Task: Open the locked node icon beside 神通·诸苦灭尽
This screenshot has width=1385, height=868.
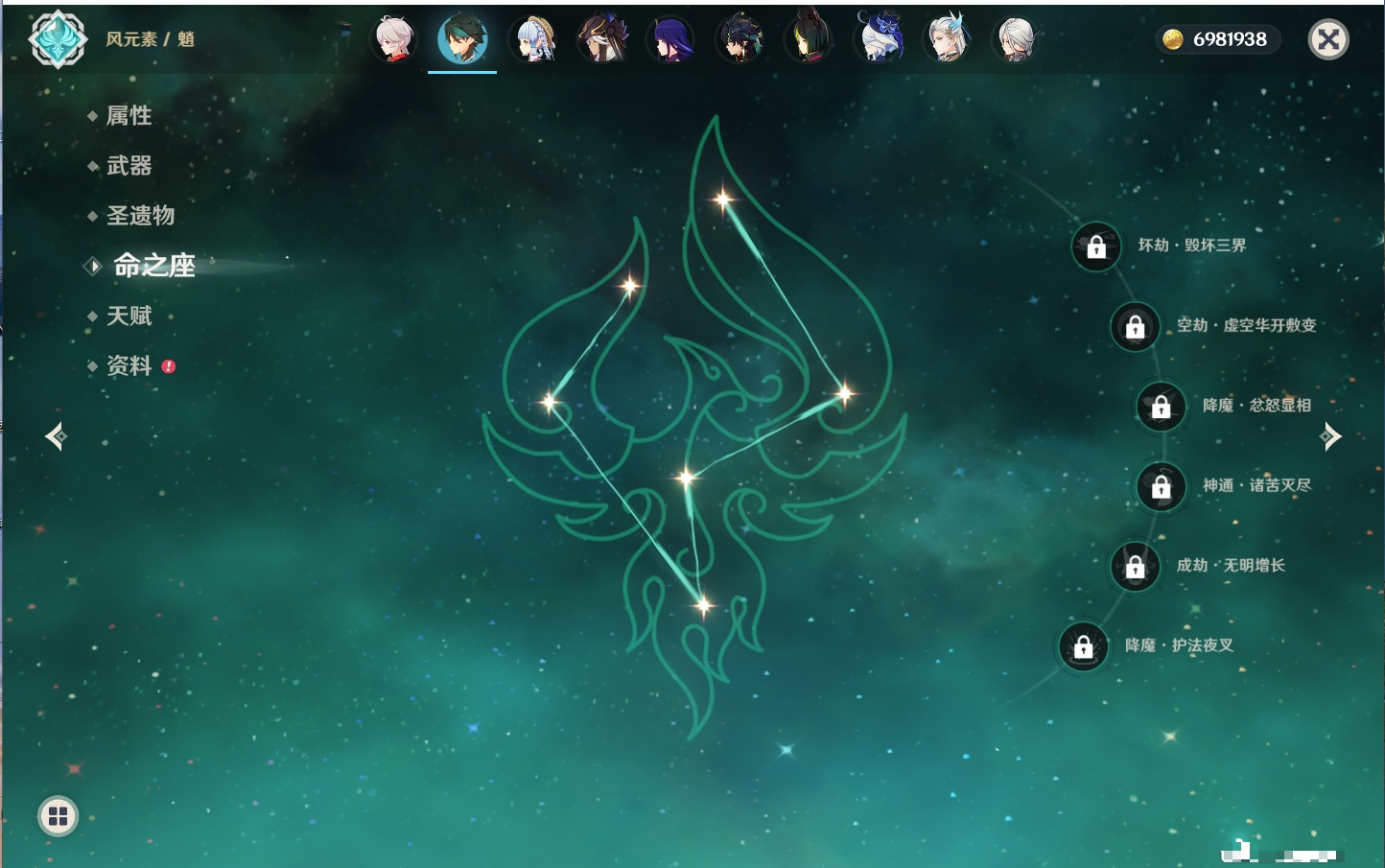Action: tap(1162, 486)
